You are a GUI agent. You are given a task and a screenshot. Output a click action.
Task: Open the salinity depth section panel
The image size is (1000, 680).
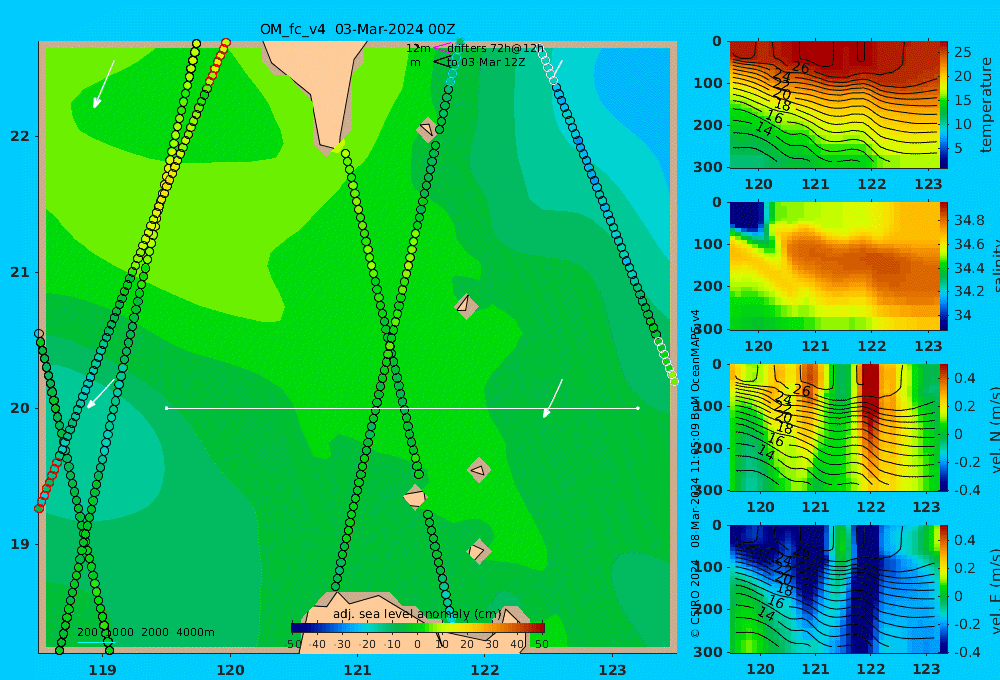(834, 266)
